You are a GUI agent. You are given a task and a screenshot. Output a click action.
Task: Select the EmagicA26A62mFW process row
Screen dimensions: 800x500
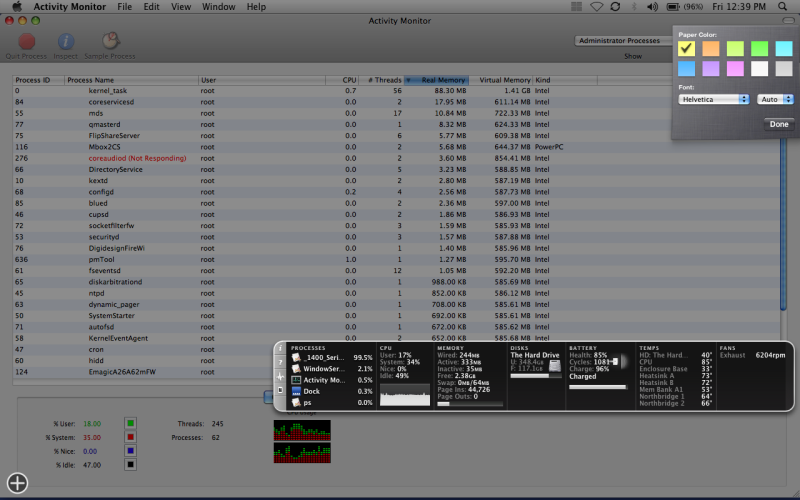[x=143, y=372]
